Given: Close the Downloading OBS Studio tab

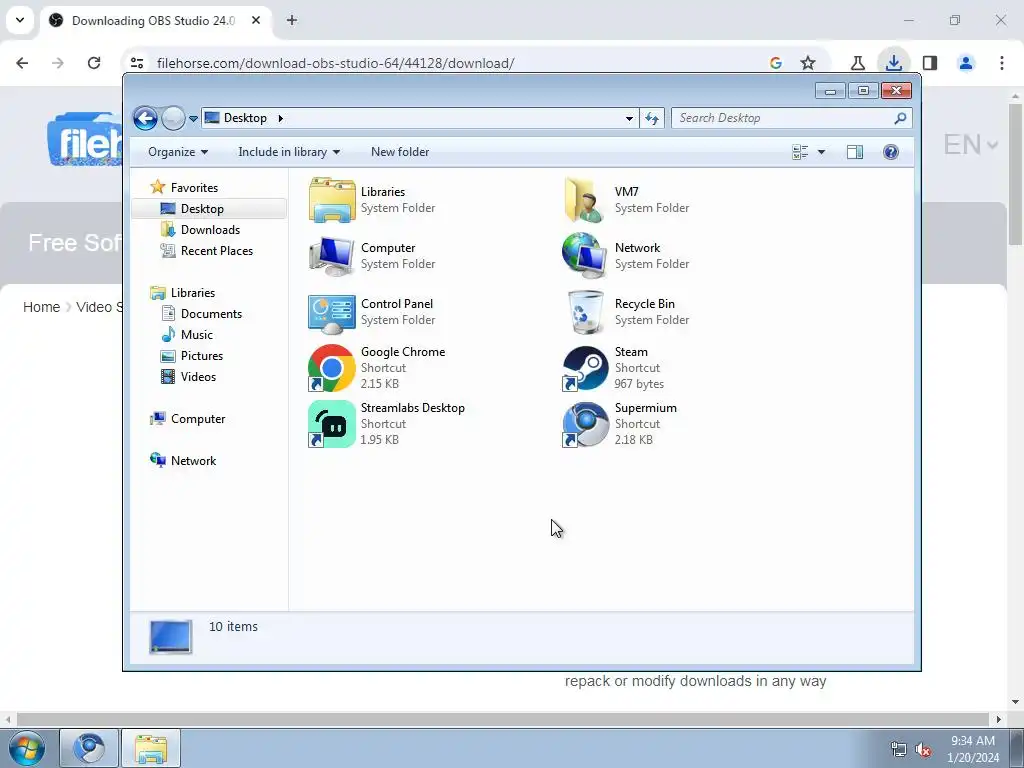Looking at the screenshot, I should point(256,20).
